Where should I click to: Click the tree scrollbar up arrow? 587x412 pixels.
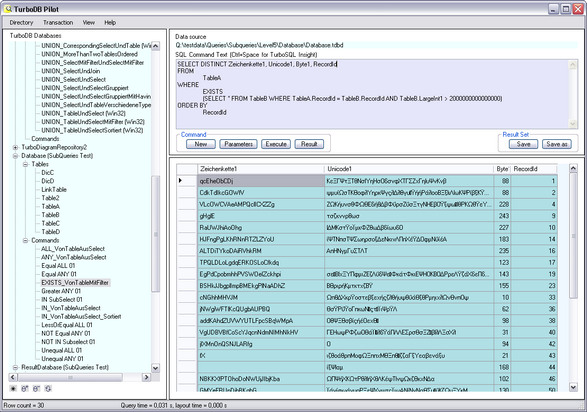coord(155,46)
